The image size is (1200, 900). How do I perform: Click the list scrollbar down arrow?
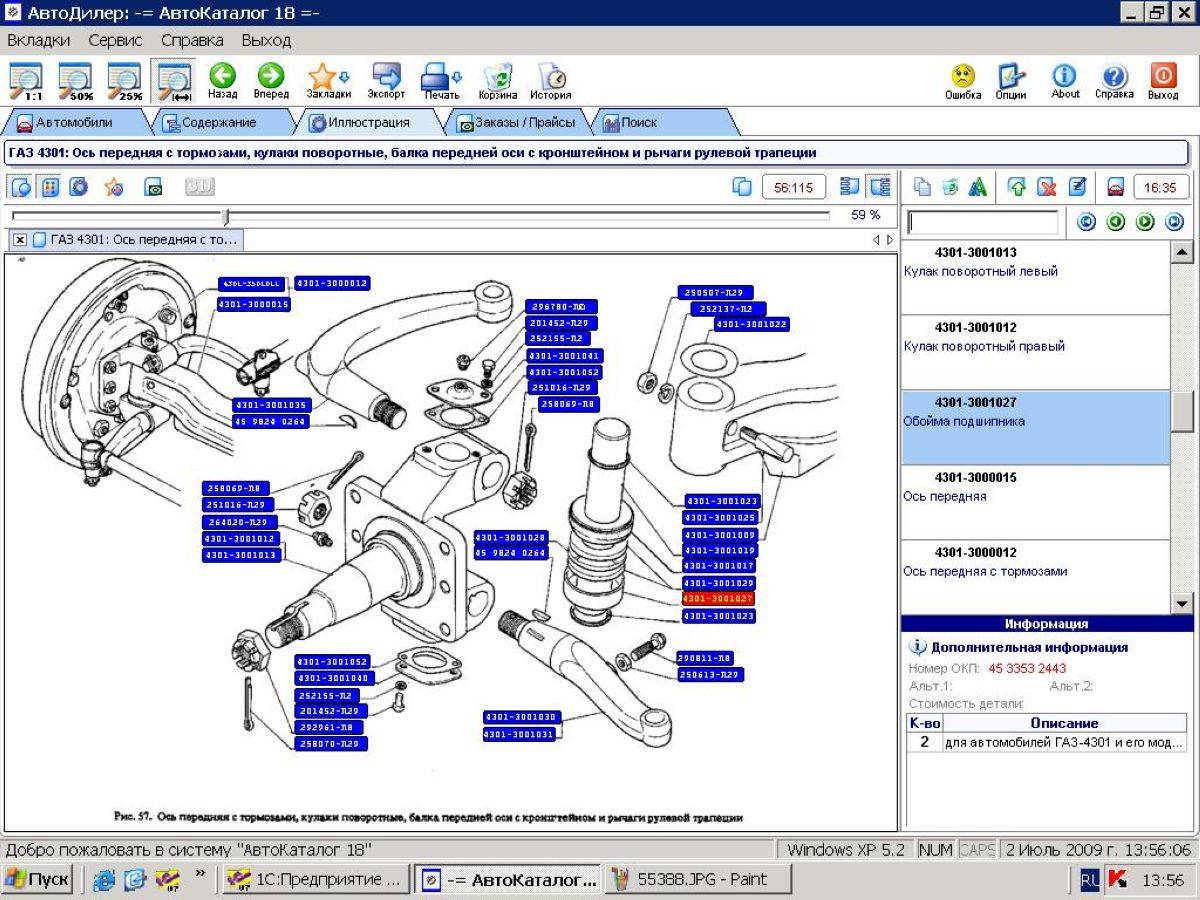1182,603
